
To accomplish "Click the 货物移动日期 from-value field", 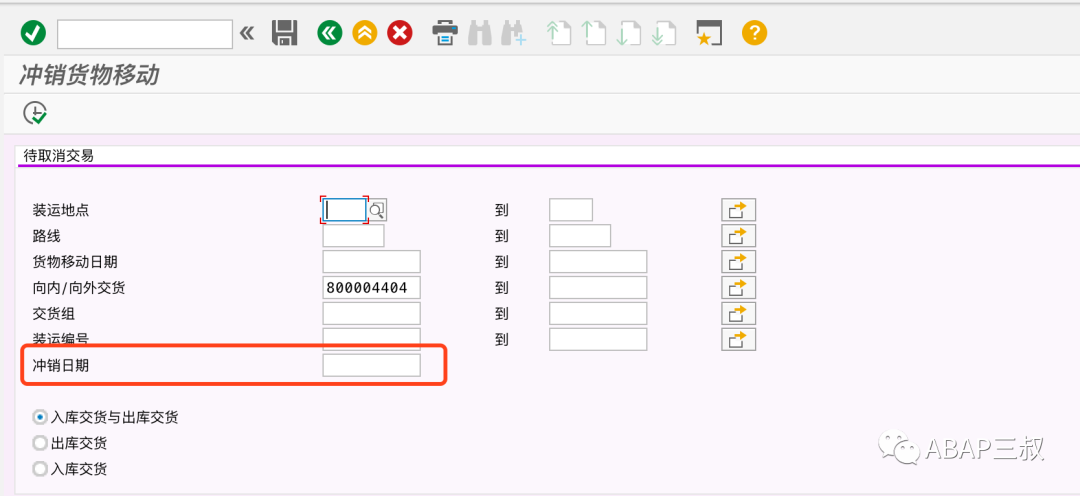I will click(x=371, y=262).
